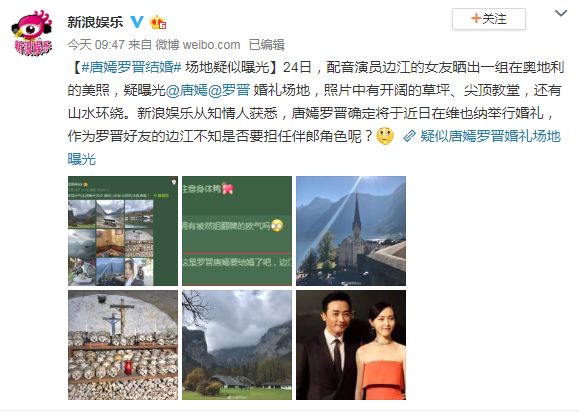Open the 疑似唐嫣罗晋婚礼场地曝光 article link
Screen dimensions: 579x417
tap(314, 147)
